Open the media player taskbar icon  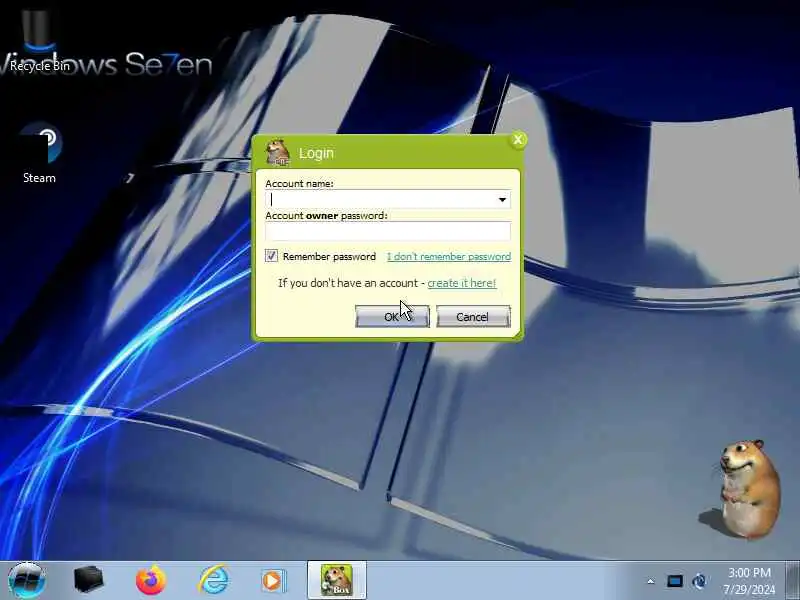coord(274,581)
